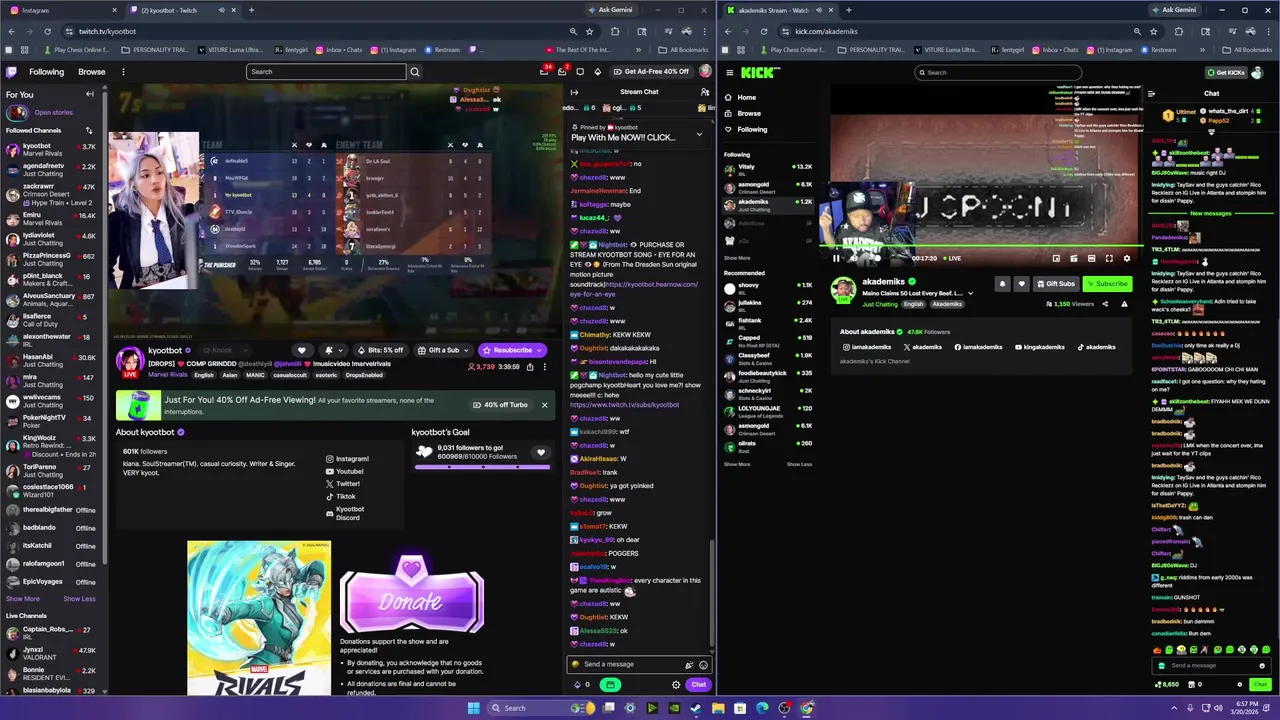Open Gift a Sub dropdown on Twitch
The height and width of the screenshot is (720, 1280).
coord(464,350)
